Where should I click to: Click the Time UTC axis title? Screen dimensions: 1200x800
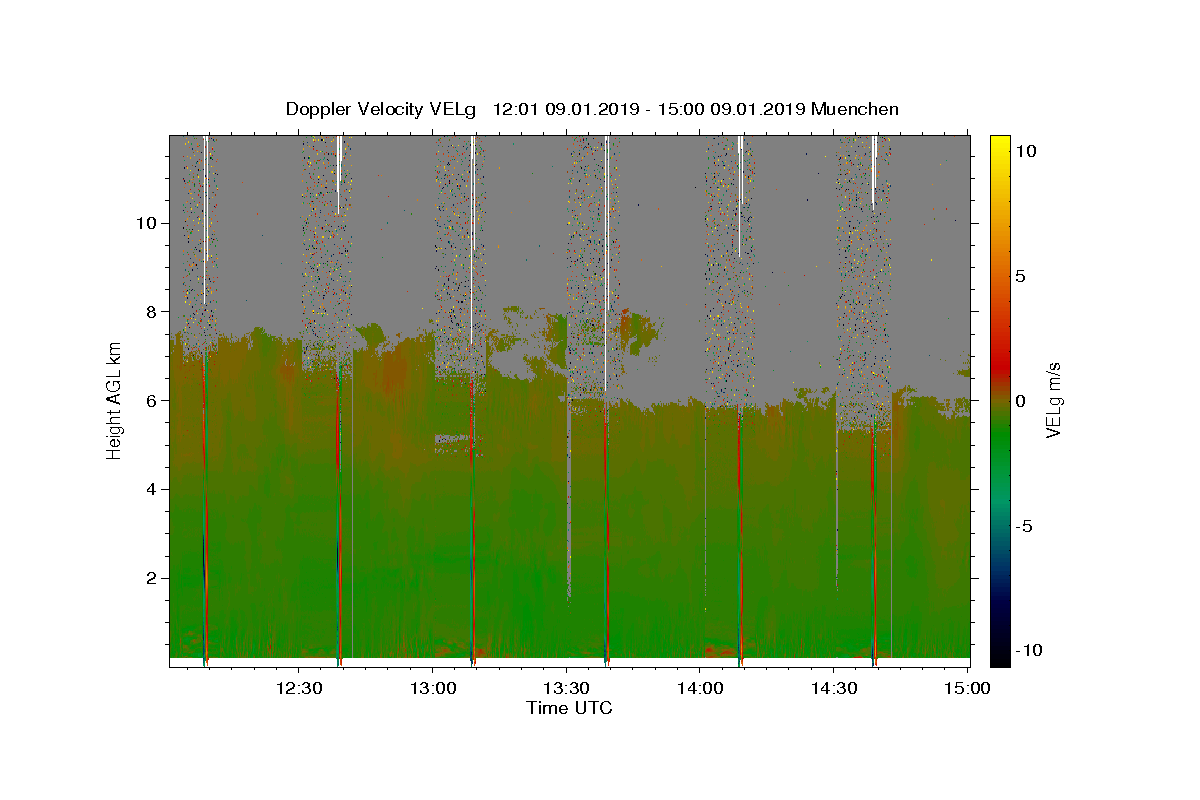pos(569,708)
